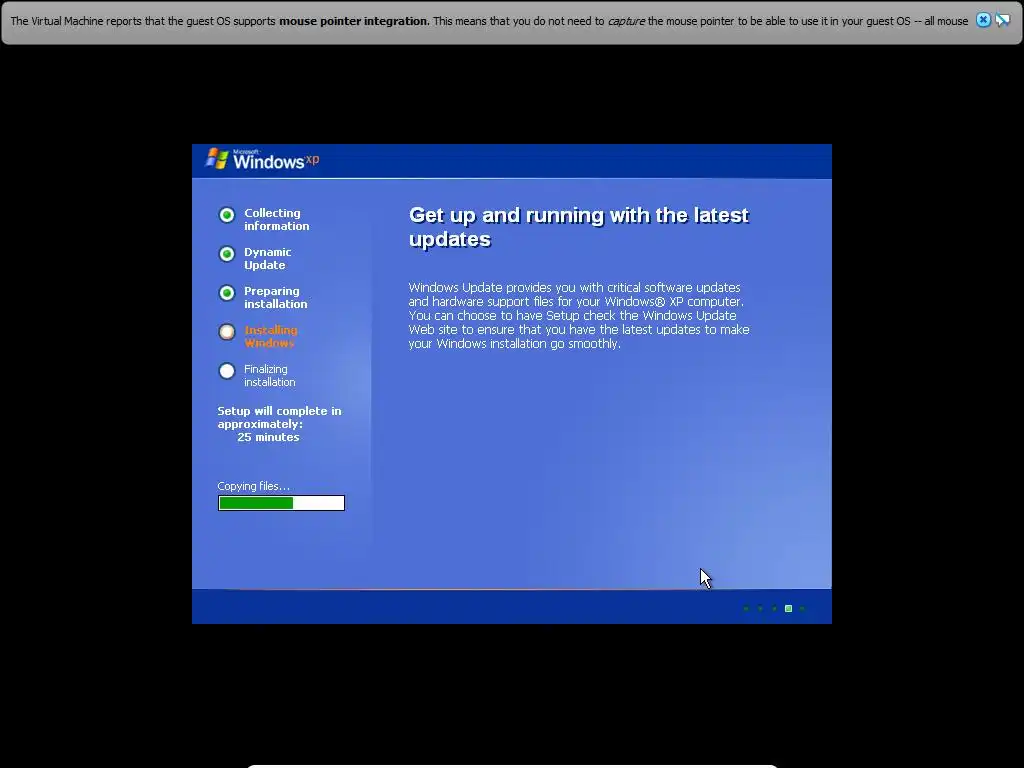1024x768 pixels.
Task: Dismiss the mouse pointer integration notification
Action: click(983, 20)
